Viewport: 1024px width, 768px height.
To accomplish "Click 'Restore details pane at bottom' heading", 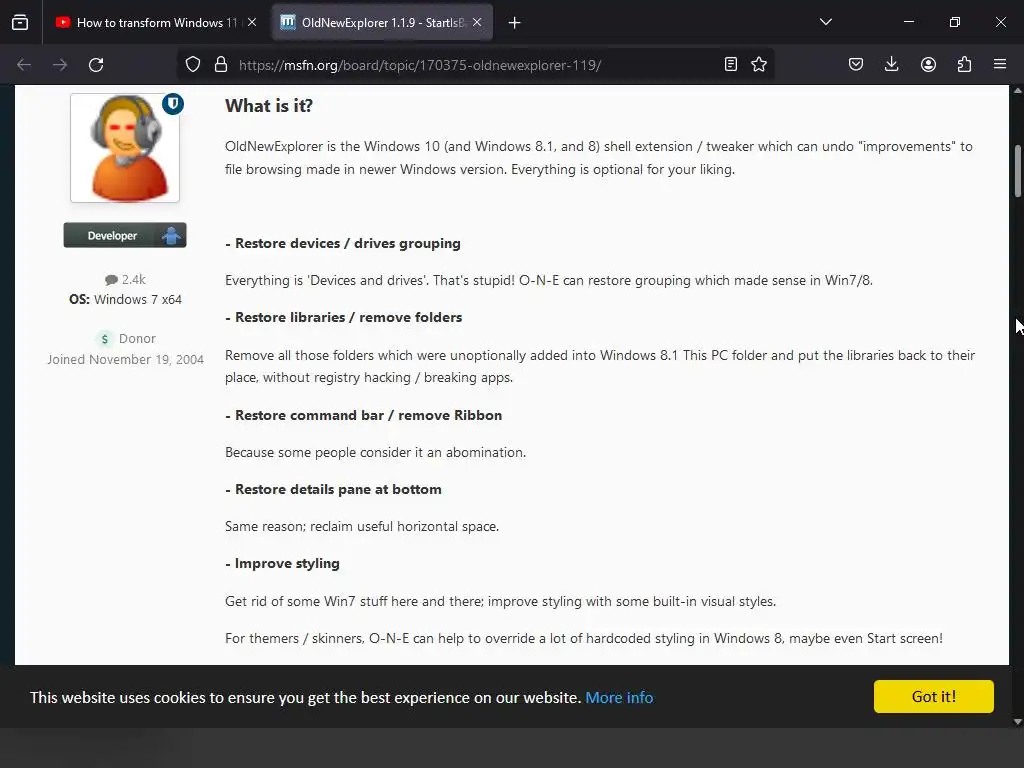I will click(334, 489).
